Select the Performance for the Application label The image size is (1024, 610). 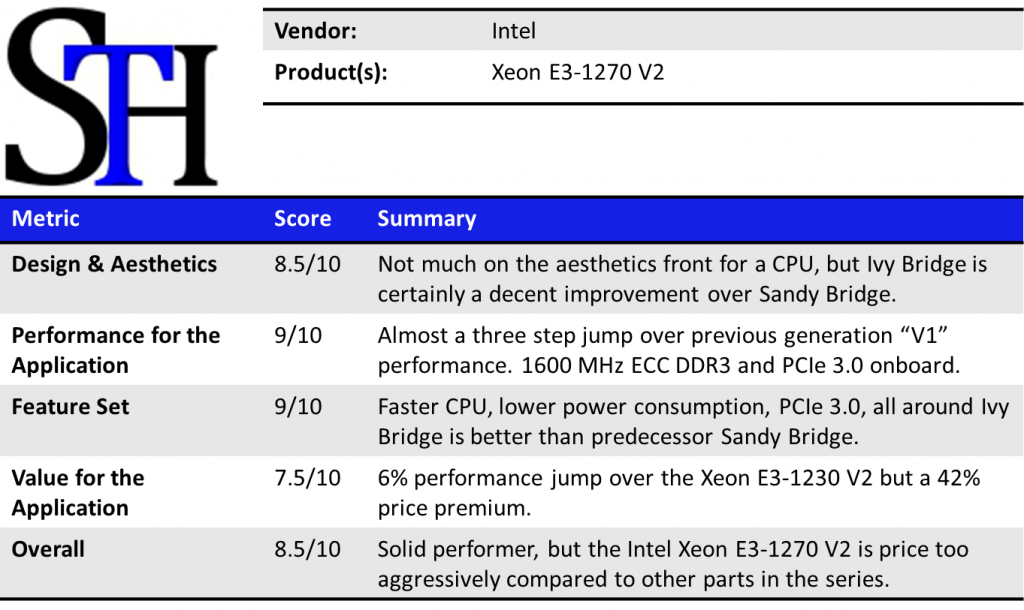point(115,350)
